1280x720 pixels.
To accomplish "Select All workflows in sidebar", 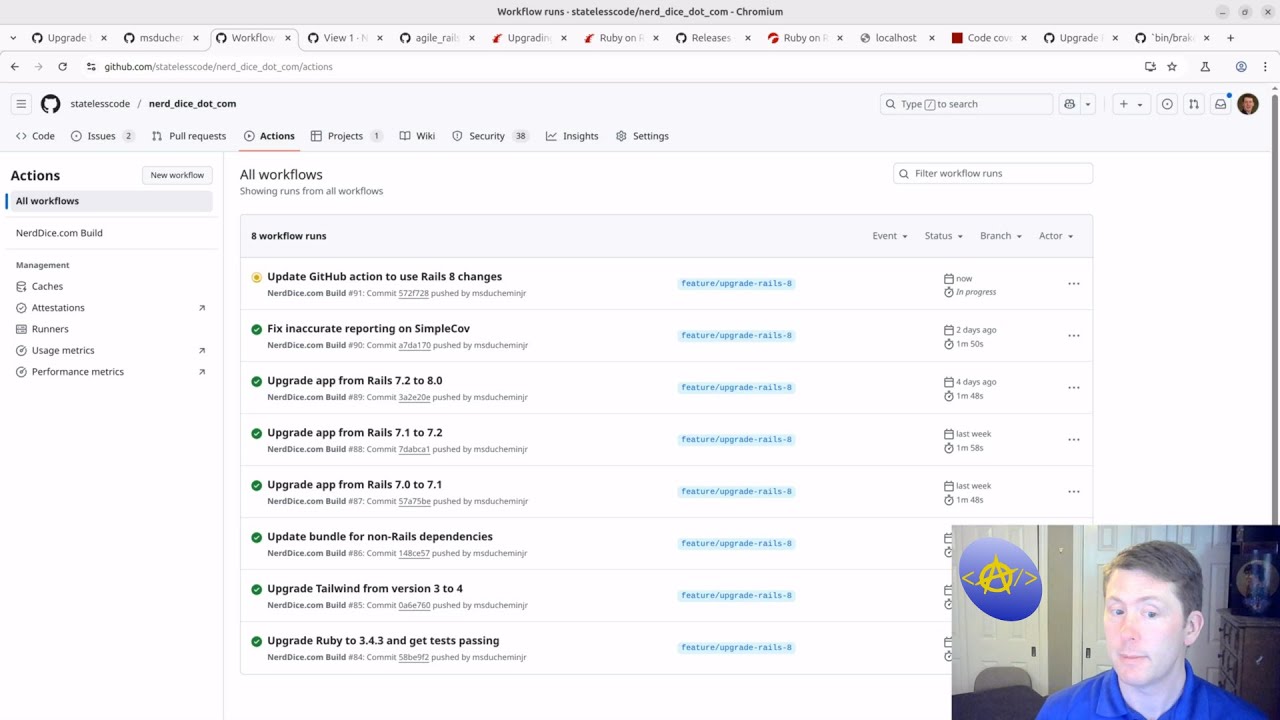I will coord(110,201).
